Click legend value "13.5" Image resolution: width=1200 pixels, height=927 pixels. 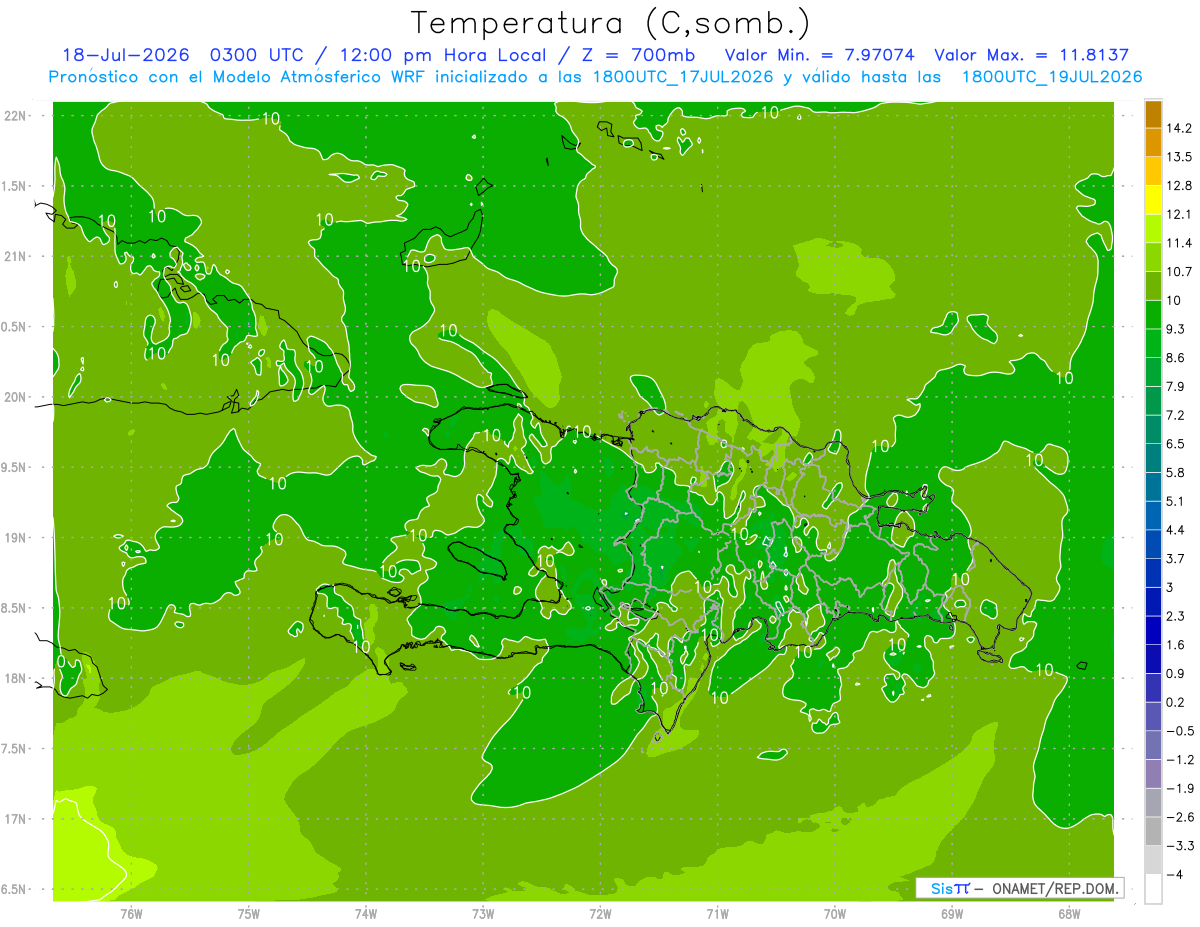tap(1179, 157)
